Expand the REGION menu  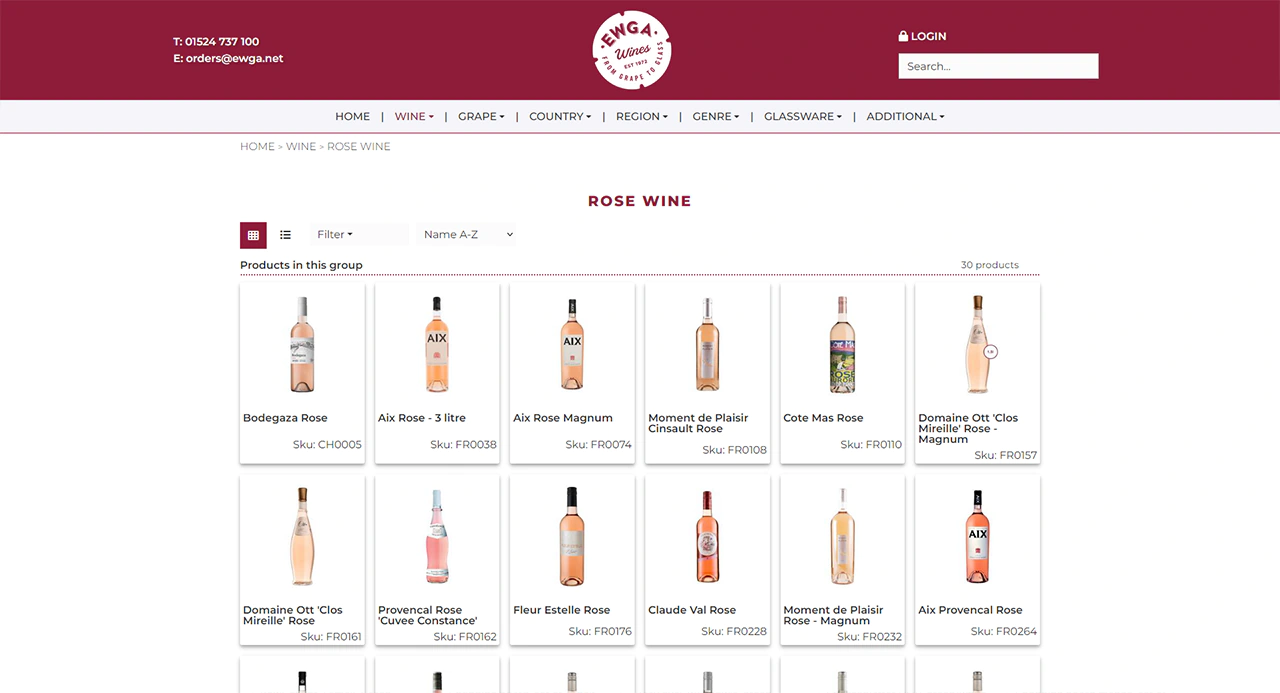pos(642,116)
